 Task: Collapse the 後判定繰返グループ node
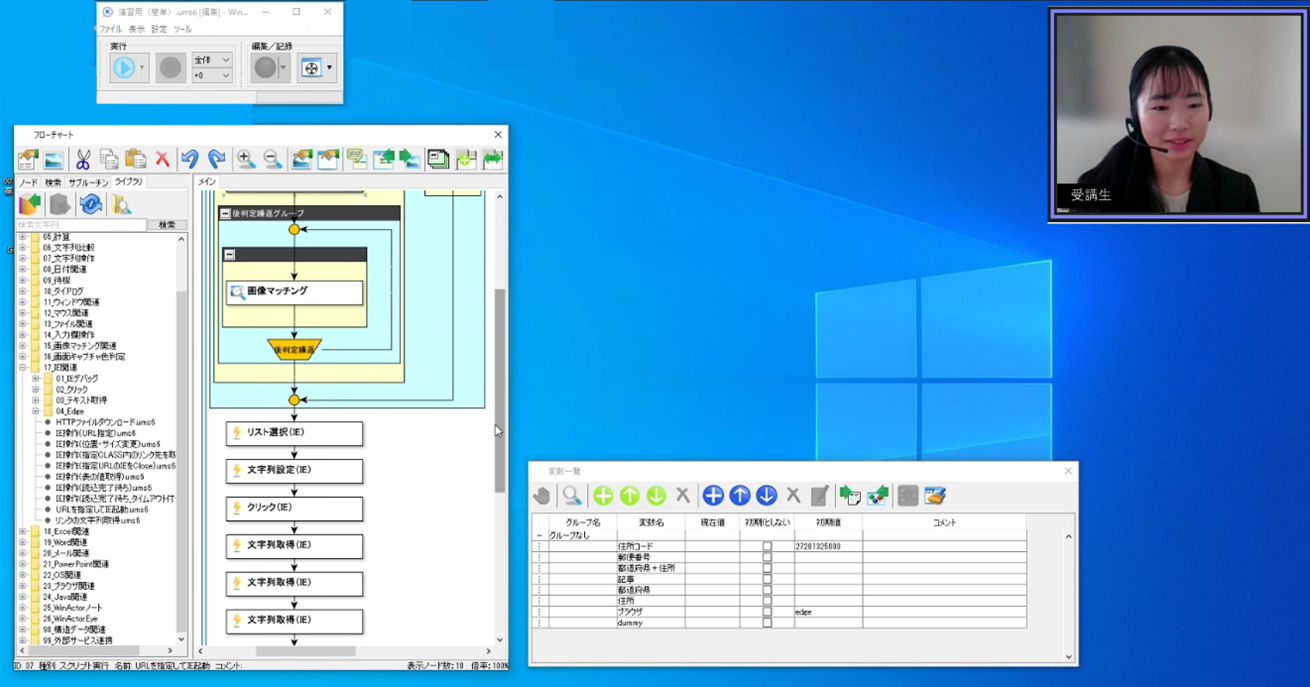225,213
